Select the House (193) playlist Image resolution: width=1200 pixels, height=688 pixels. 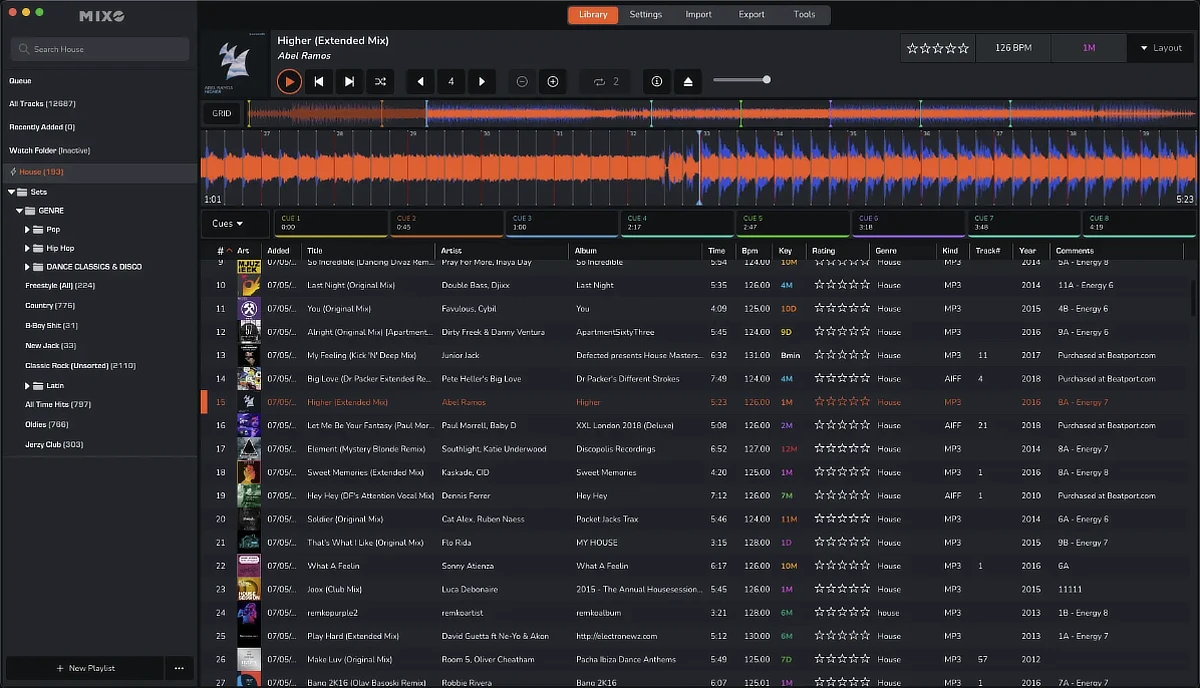click(99, 173)
